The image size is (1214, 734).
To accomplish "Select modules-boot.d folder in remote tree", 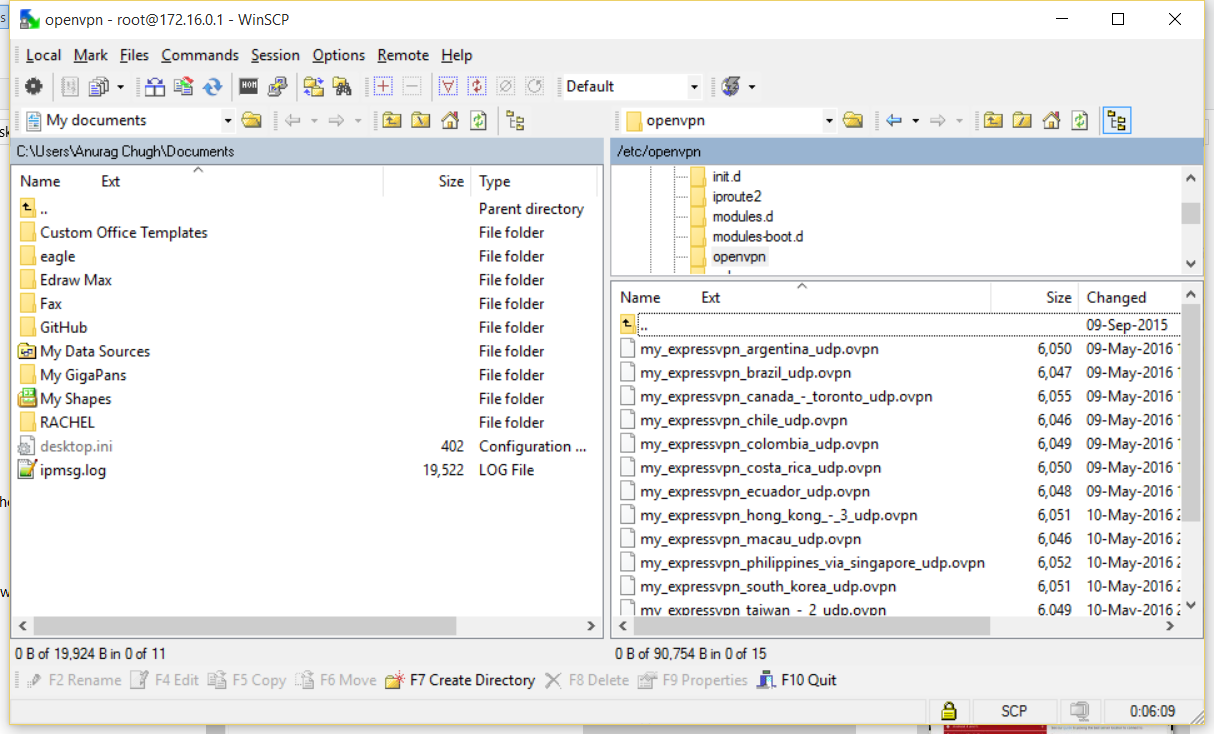I will [x=758, y=236].
